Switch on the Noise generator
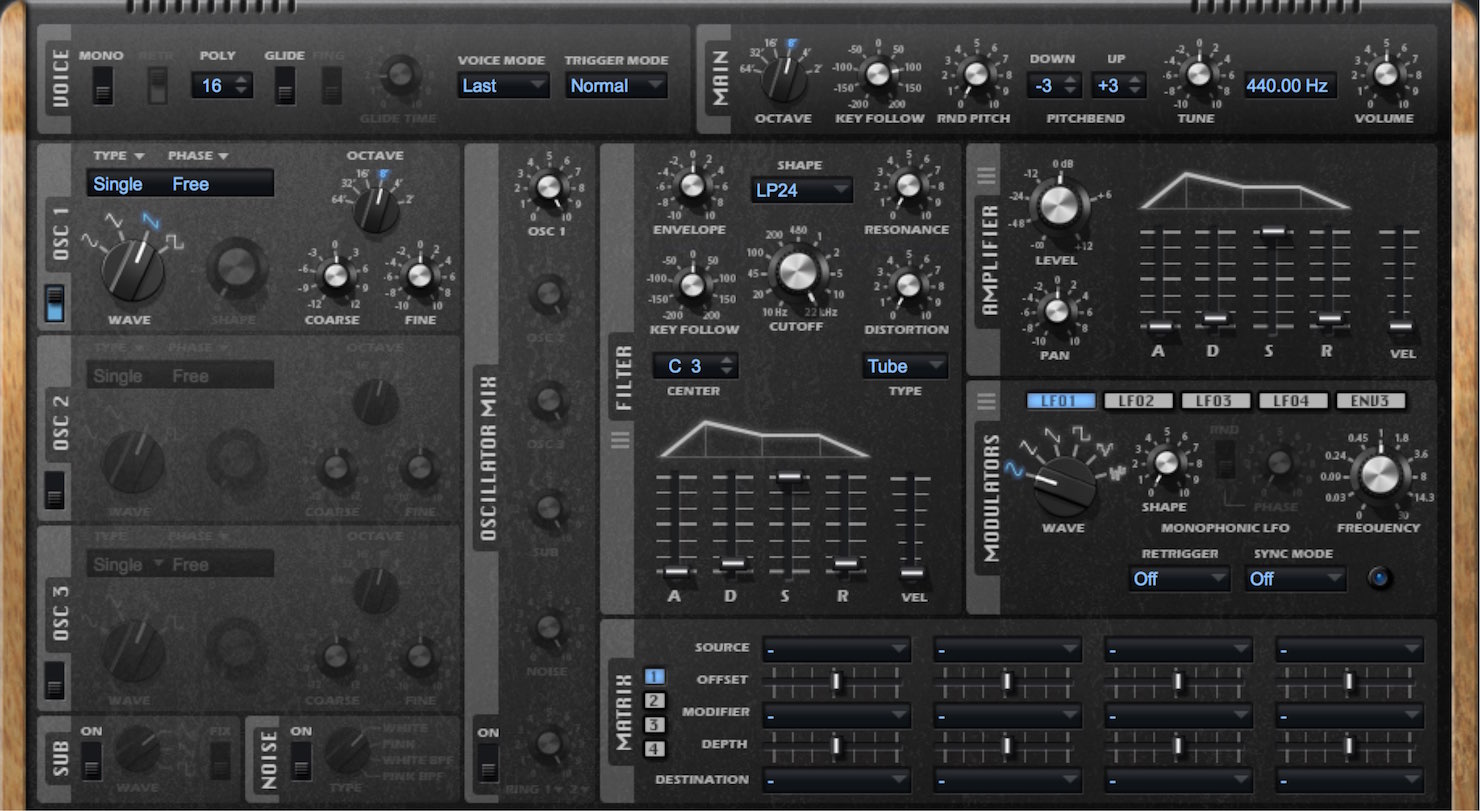 tap(300, 760)
